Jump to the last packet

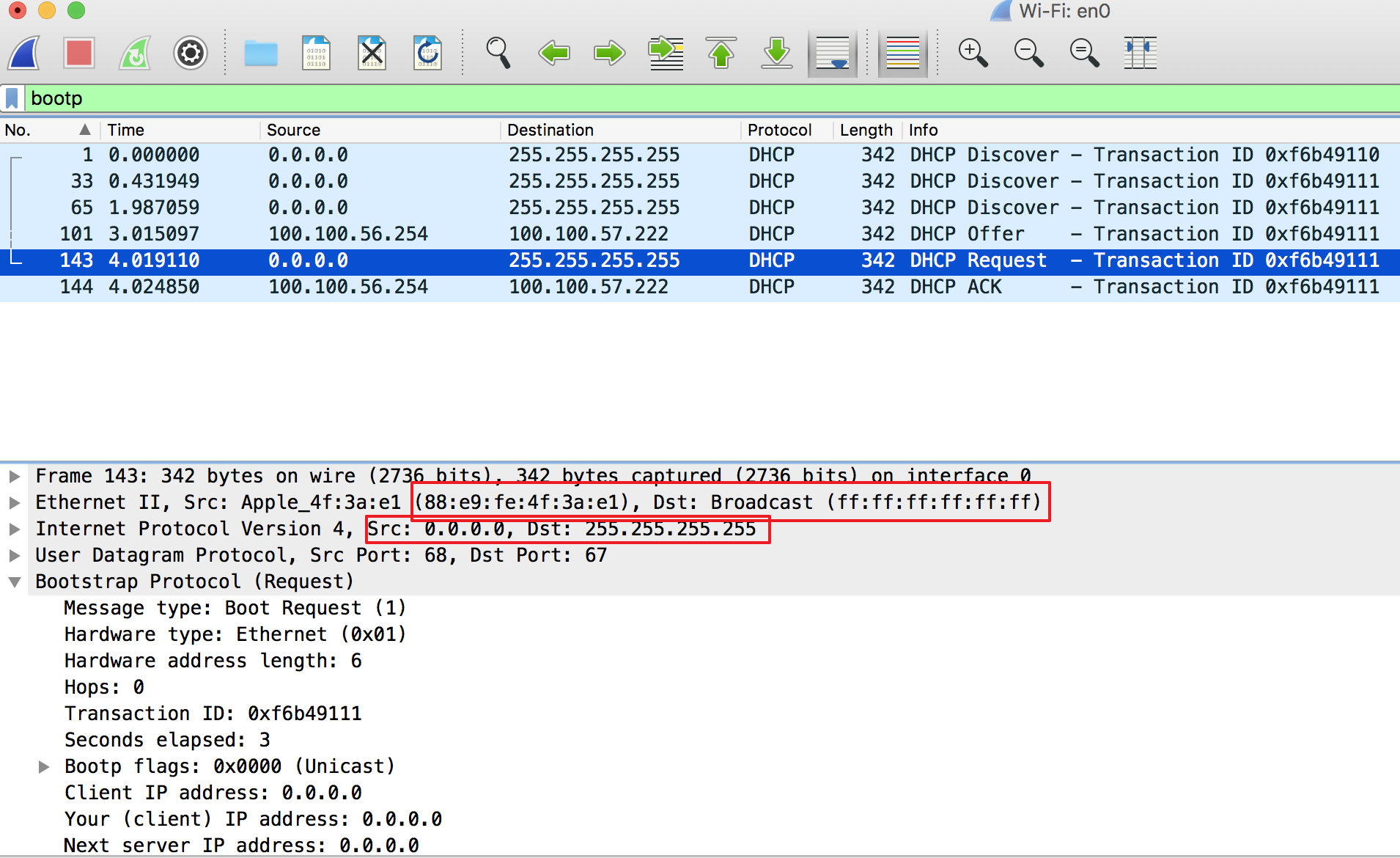tap(777, 53)
